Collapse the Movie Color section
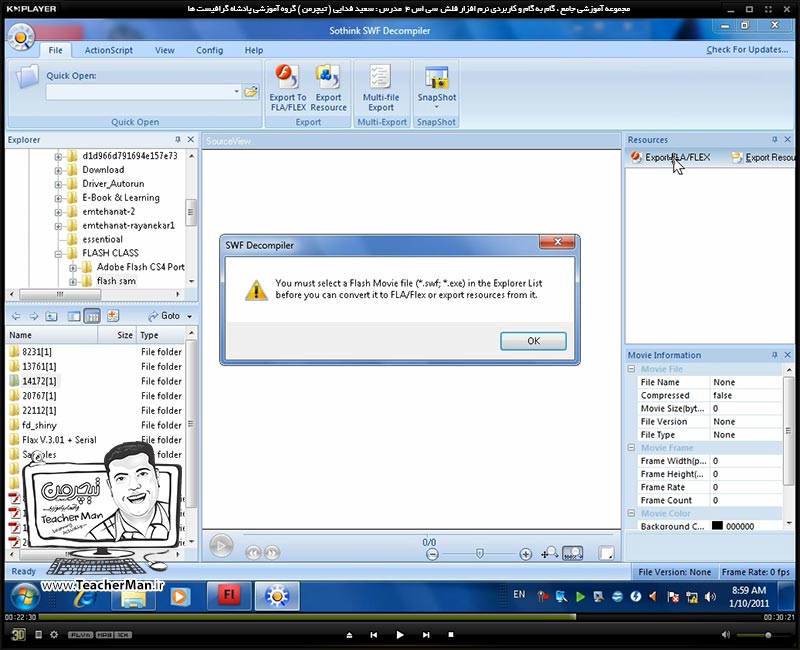Image resolution: width=800 pixels, height=650 pixels. 631,513
